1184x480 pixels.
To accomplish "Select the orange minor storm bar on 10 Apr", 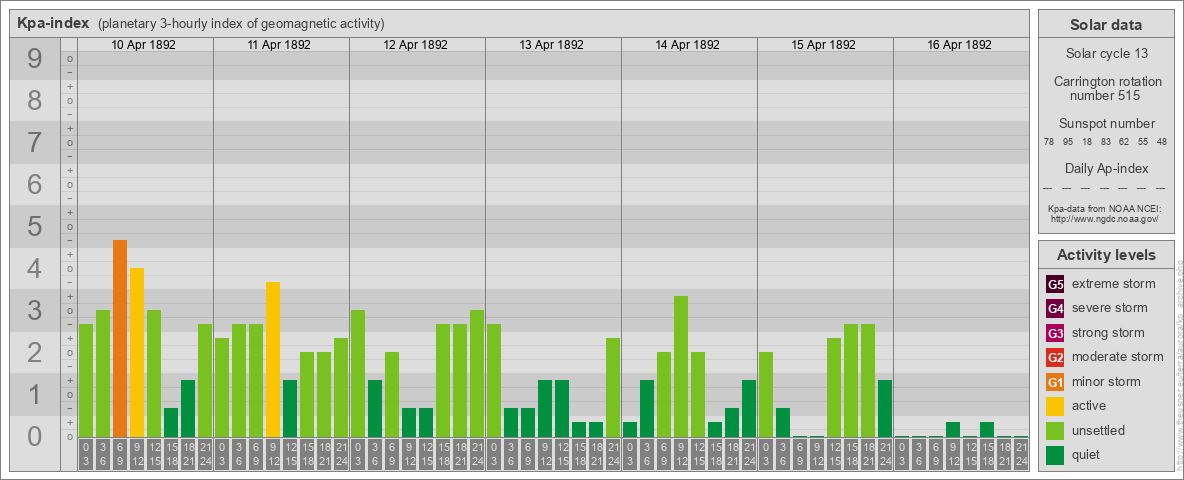I will [x=120, y=338].
